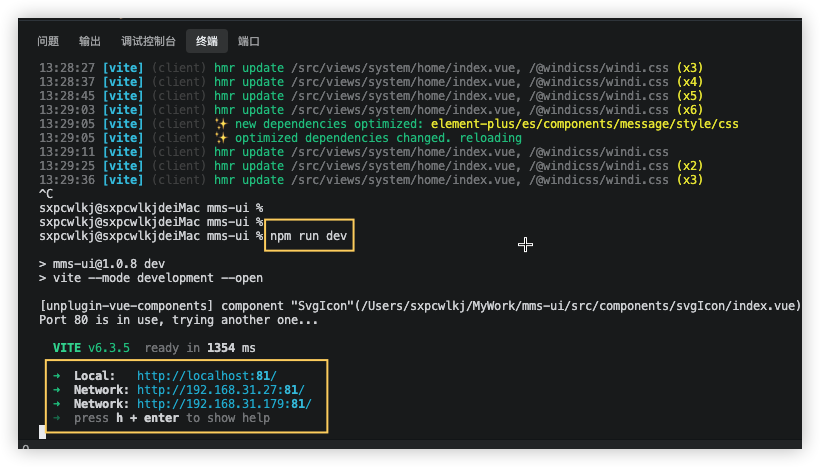Image resolution: width=820 pixels, height=467 pixels.
Task: Click the "npm run dev" command text
Action: pos(310,236)
